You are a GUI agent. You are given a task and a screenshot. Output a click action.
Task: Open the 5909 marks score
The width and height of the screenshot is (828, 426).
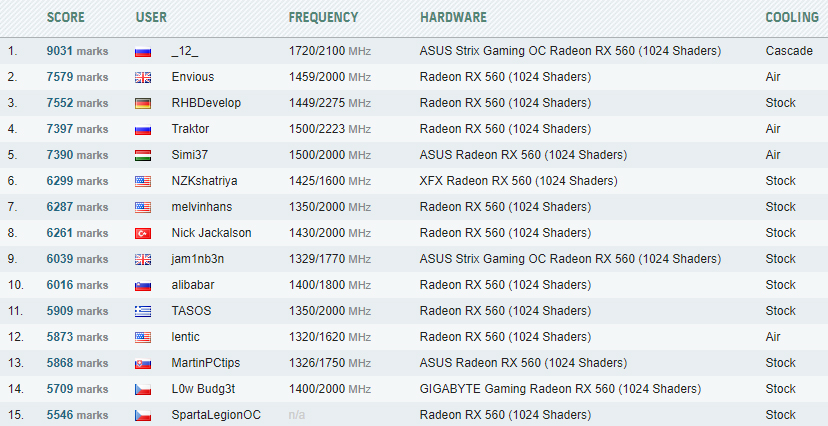coord(77,311)
